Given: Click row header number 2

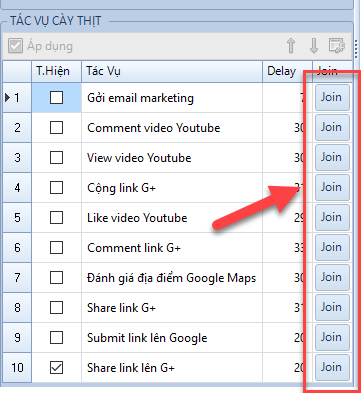Looking at the screenshot, I should (17, 128).
